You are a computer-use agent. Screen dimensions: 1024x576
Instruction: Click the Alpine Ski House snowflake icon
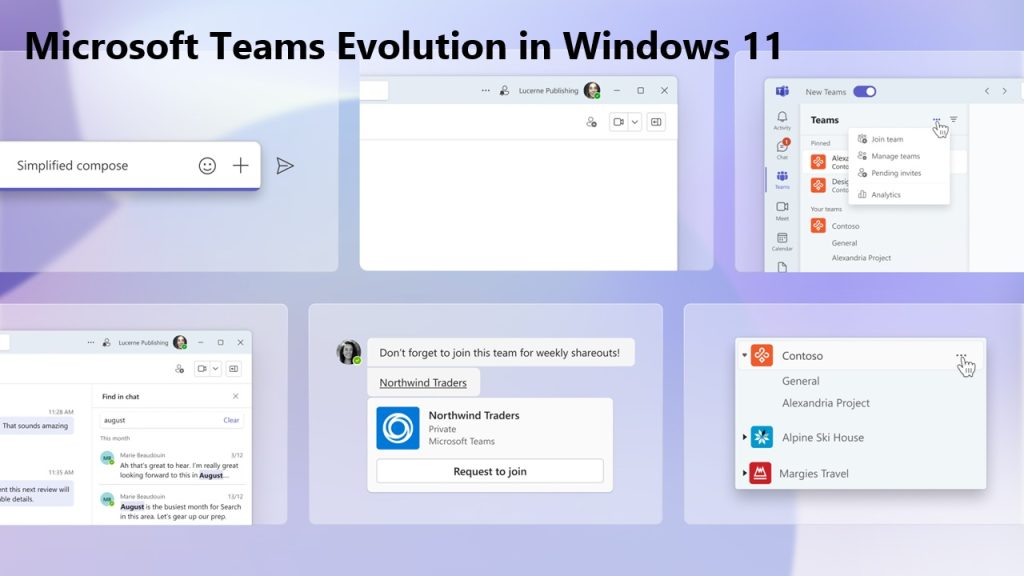pyautogui.click(x=761, y=437)
